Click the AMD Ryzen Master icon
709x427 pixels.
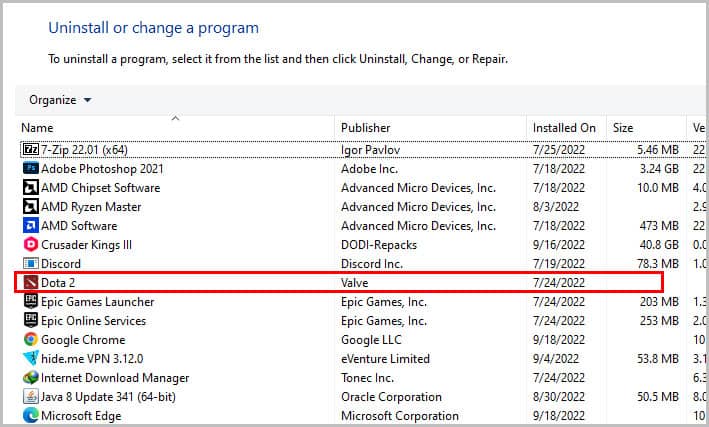click(31, 206)
